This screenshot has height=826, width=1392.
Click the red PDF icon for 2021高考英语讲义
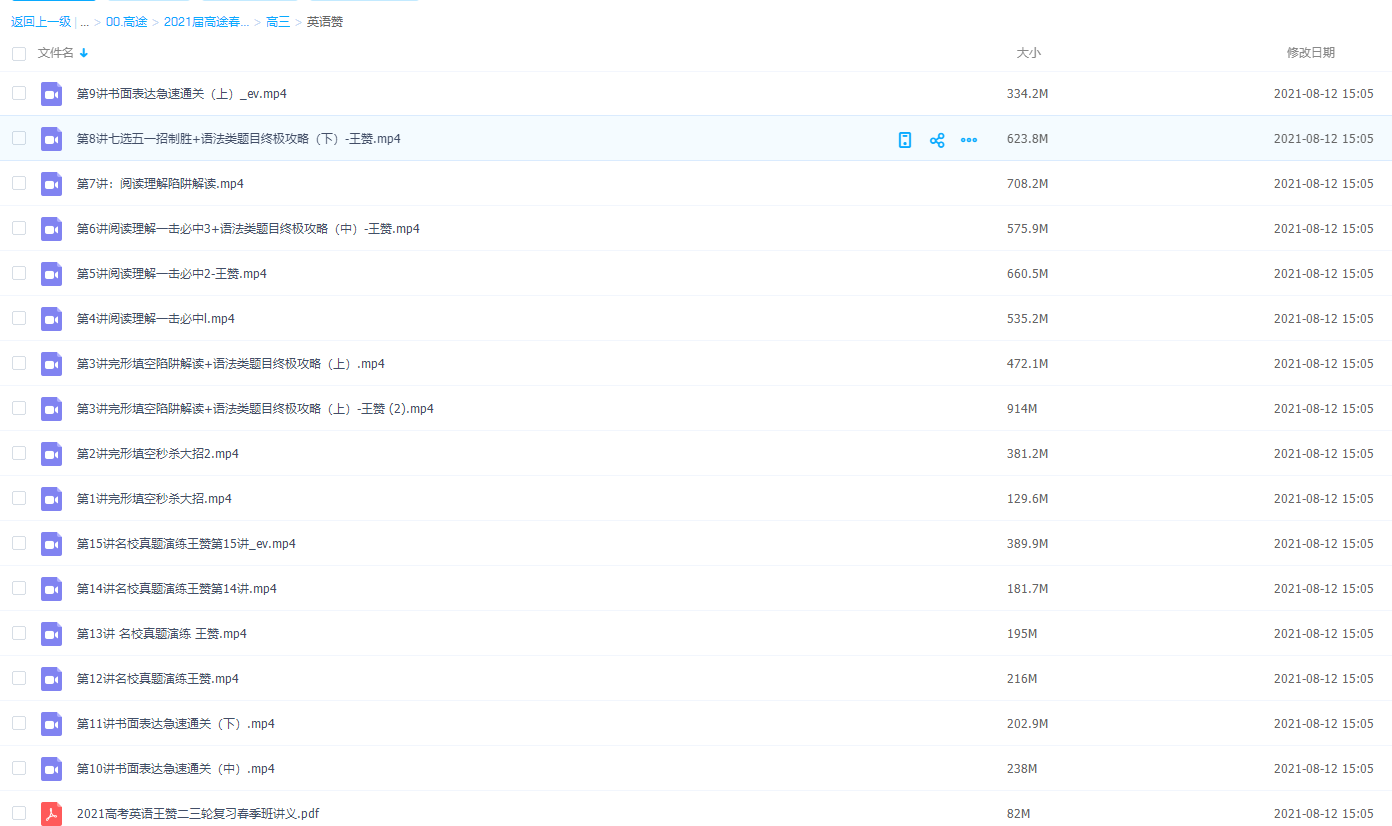point(51,814)
